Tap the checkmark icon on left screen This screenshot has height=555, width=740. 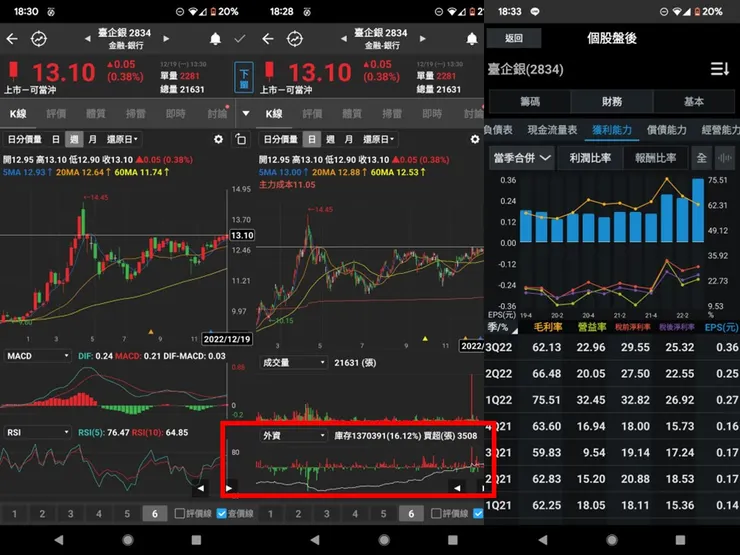pos(240,39)
